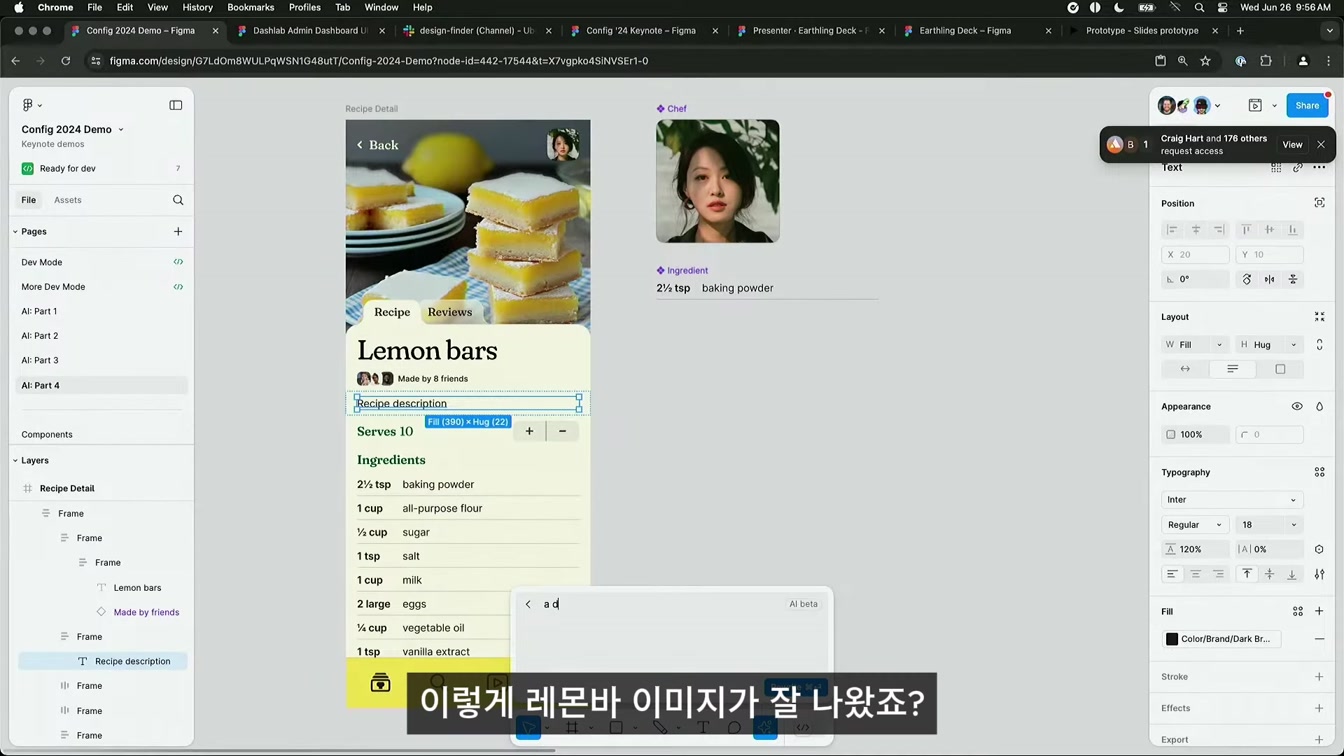Align text layer to left edge

pos(1173,230)
